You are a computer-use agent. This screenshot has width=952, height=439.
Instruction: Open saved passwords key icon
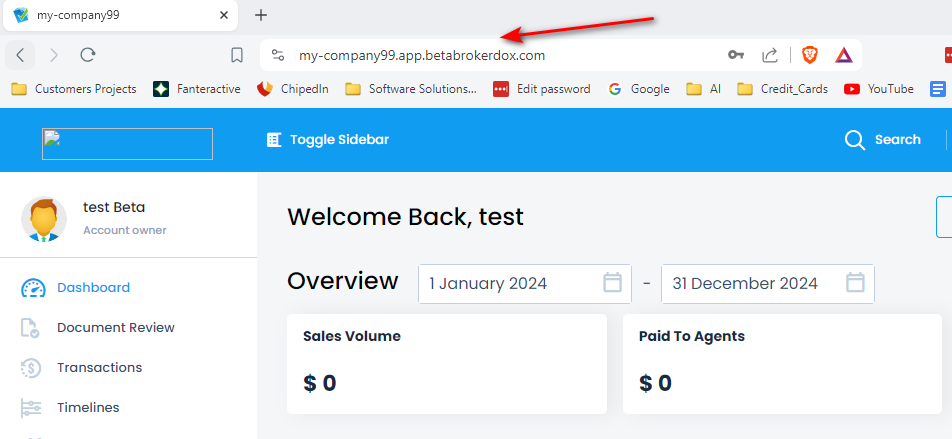click(x=736, y=55)
